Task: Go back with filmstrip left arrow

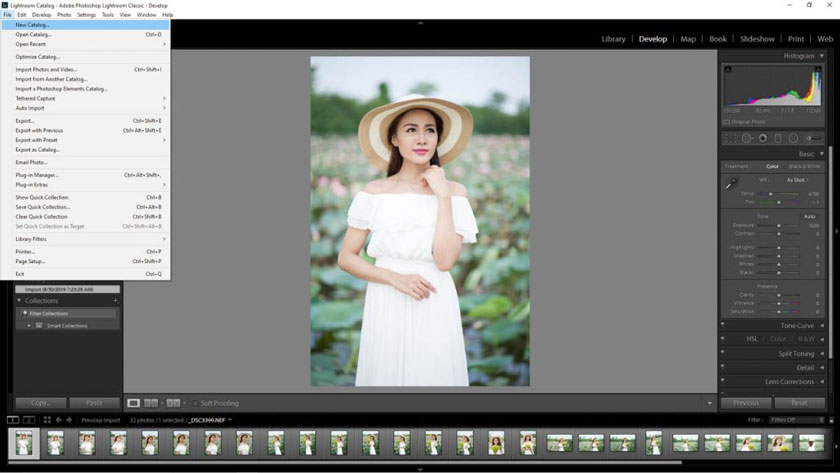Action: (58, 420)
